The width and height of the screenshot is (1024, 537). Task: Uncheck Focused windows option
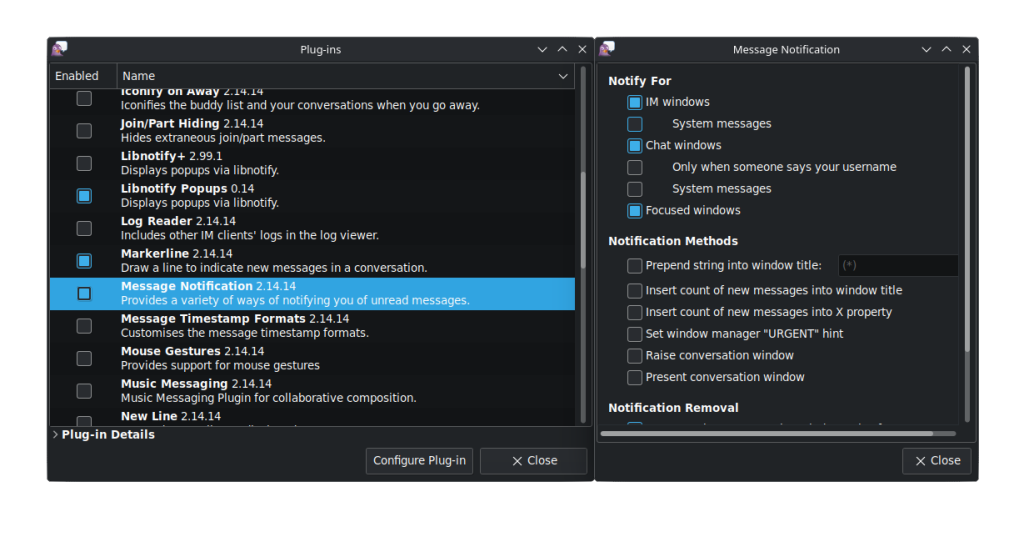tap(635, 211)
